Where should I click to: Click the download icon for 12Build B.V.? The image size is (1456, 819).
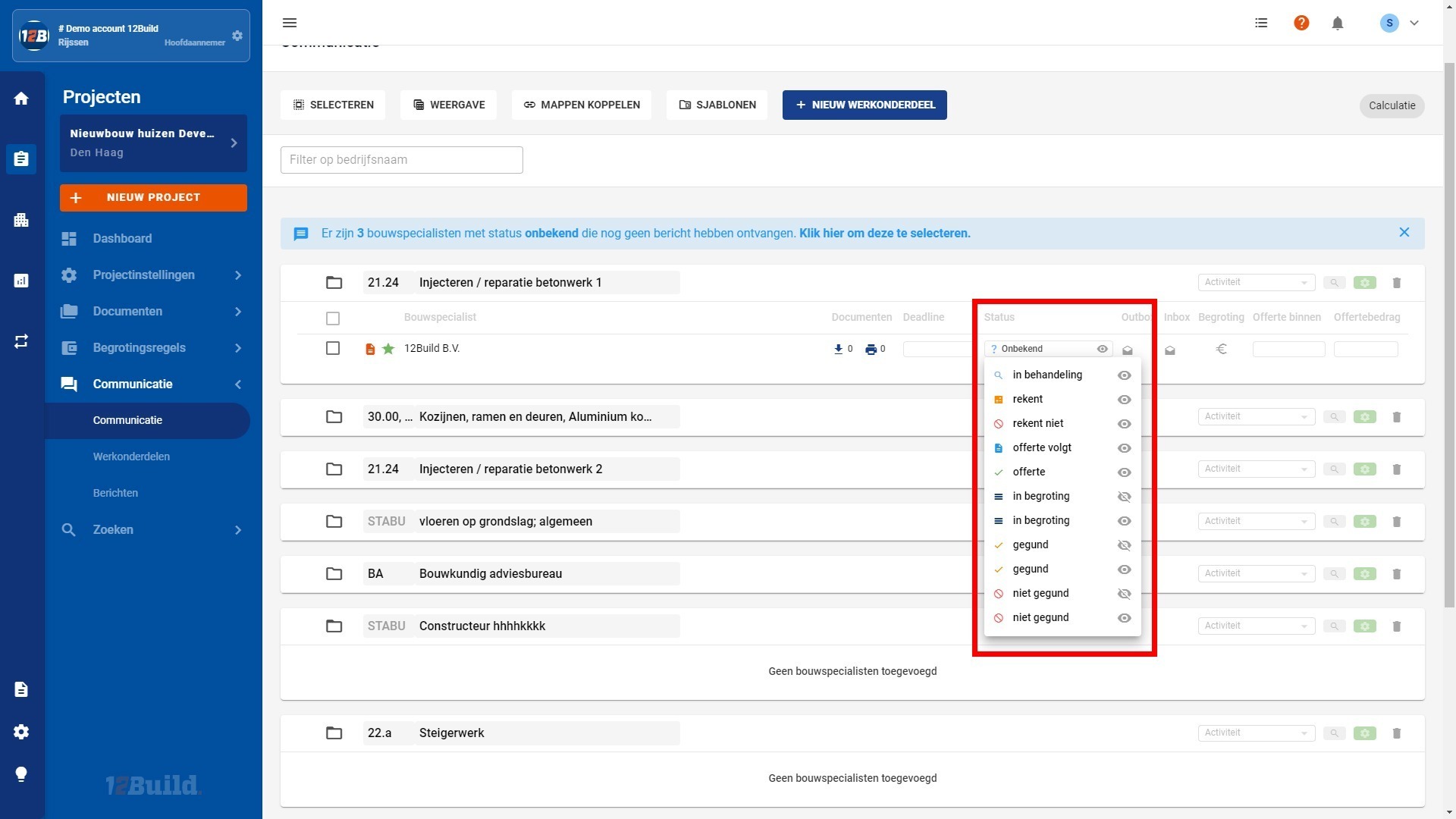pyautogui.click(x=838, y=349)
